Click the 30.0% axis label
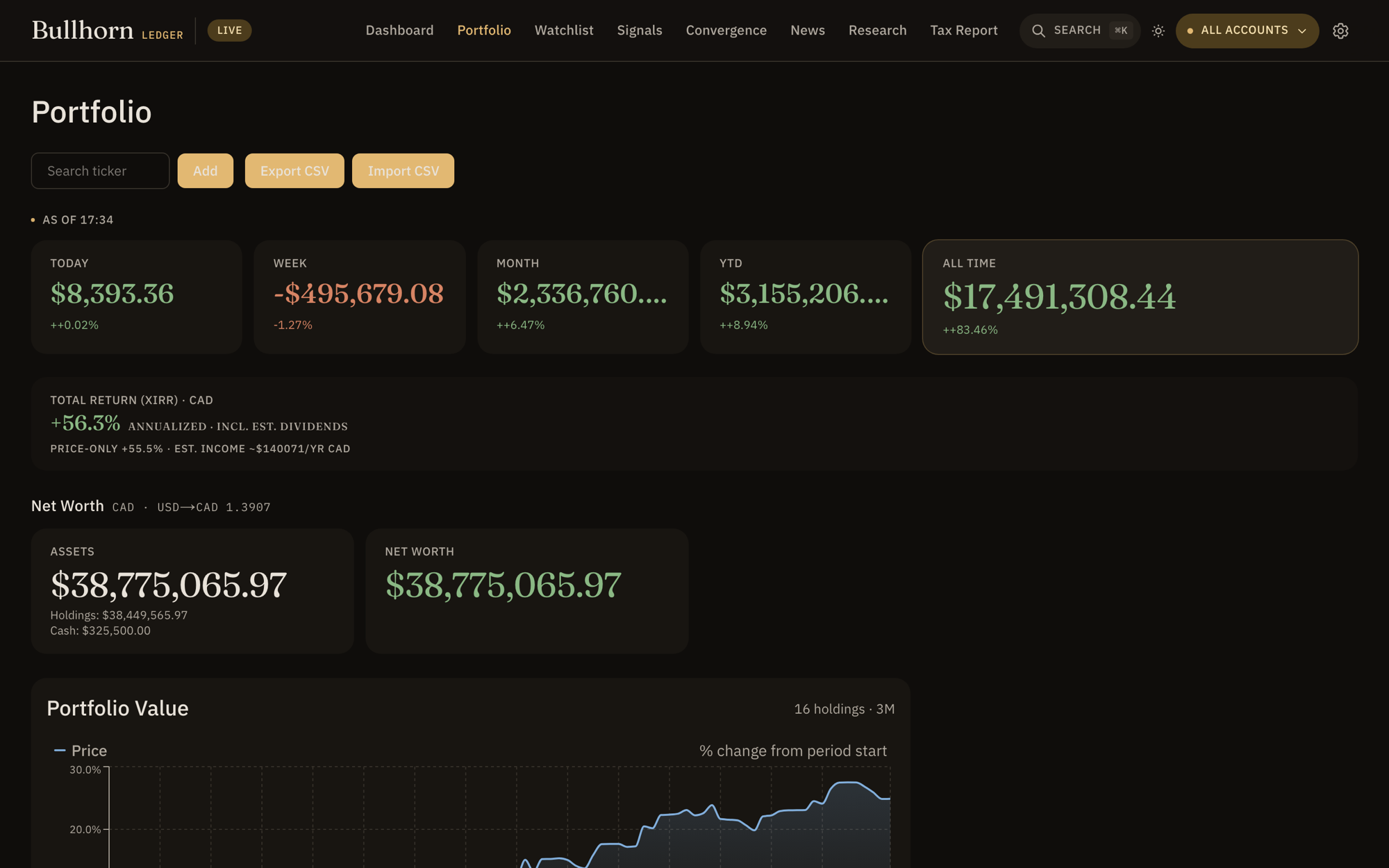 (x=85, y=769)
